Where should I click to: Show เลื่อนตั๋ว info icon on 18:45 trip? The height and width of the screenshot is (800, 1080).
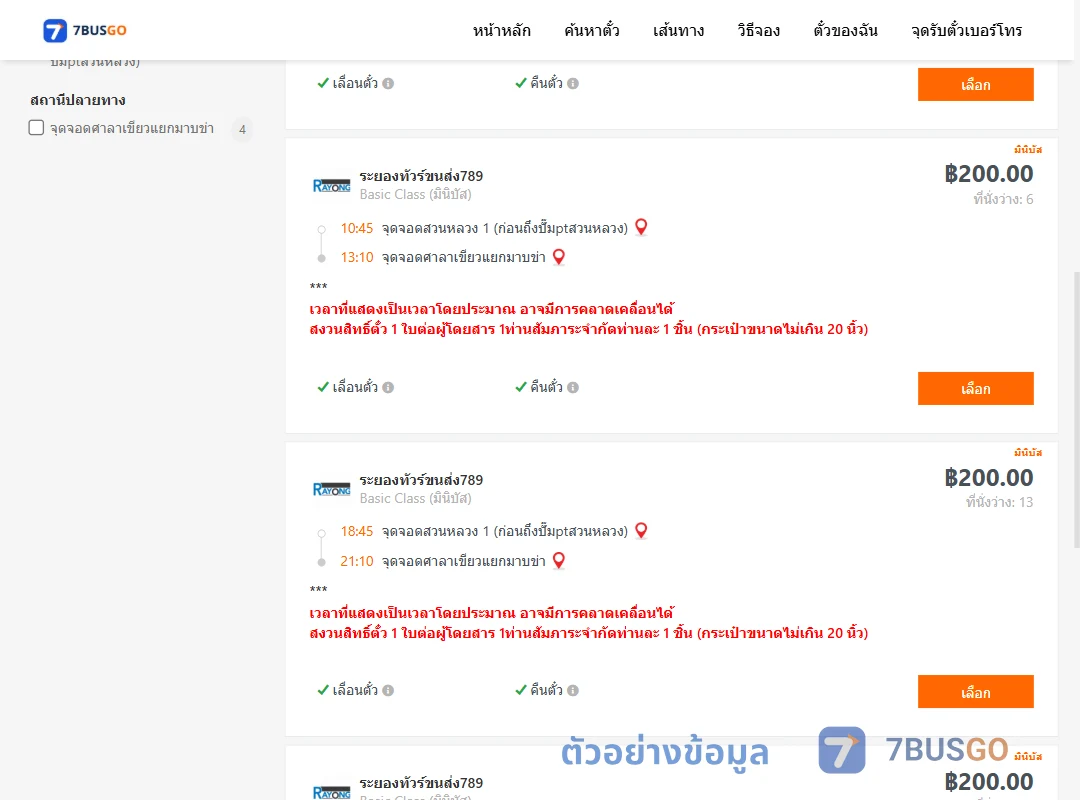388,690
